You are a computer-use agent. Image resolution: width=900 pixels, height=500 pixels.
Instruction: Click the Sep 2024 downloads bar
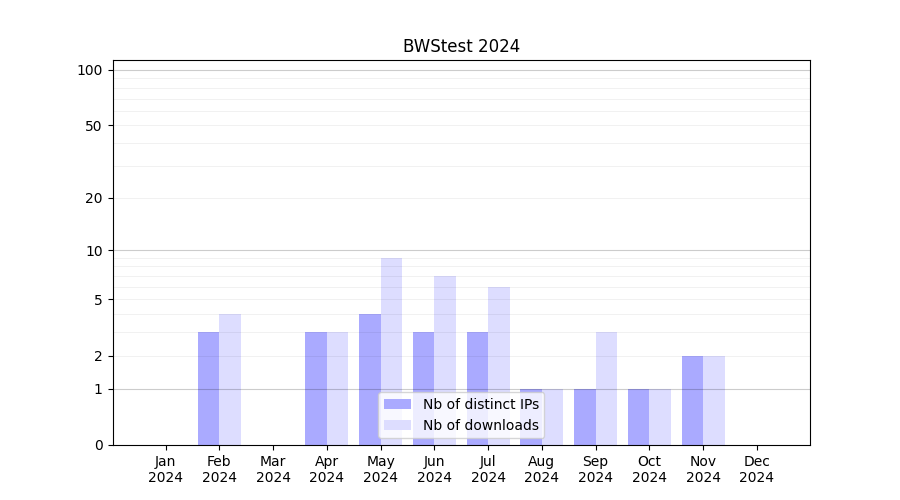(x=606, y=388)
